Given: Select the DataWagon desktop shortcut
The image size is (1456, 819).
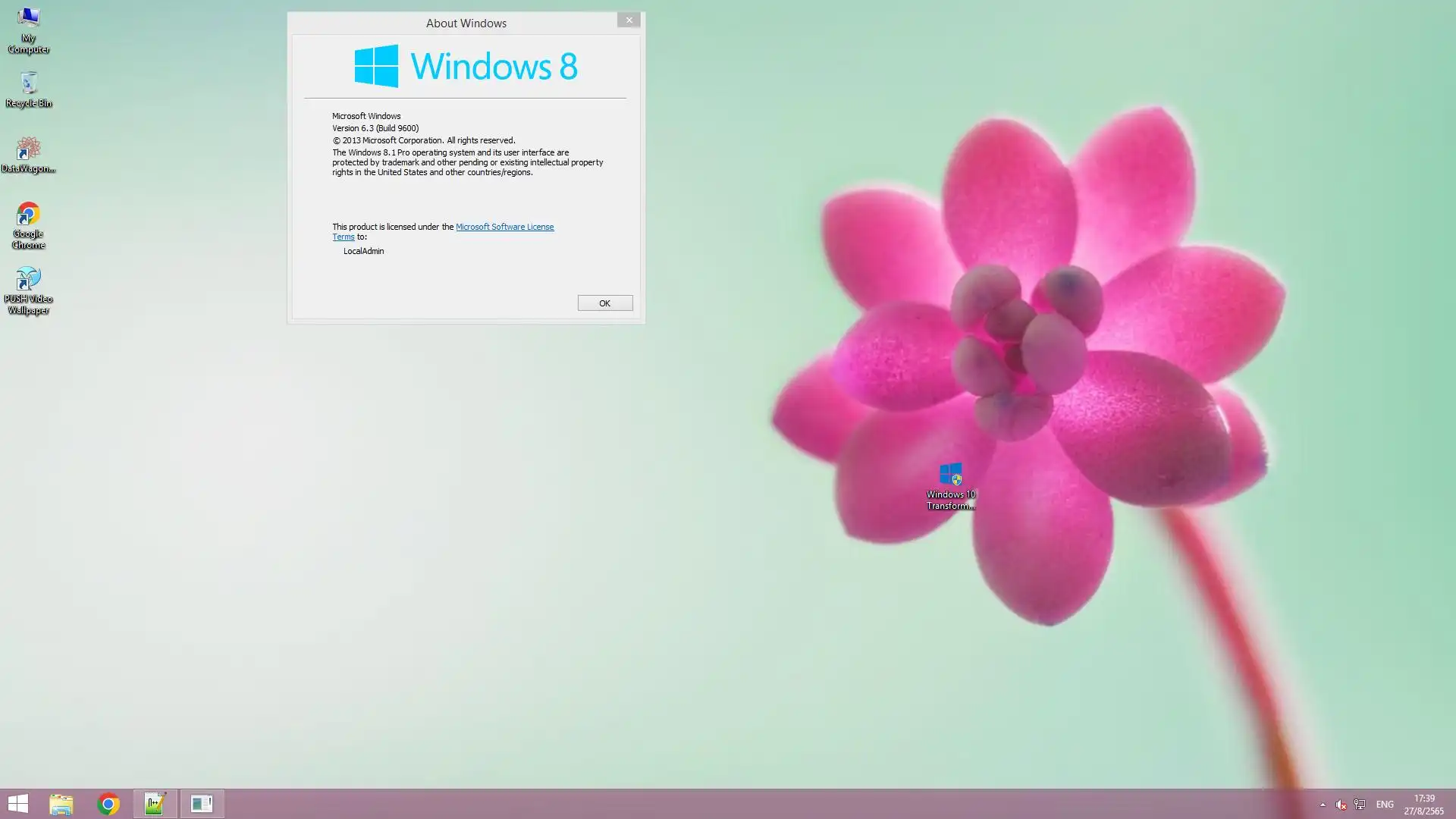Looking at the screenshot, I should [x=28, y=154].
